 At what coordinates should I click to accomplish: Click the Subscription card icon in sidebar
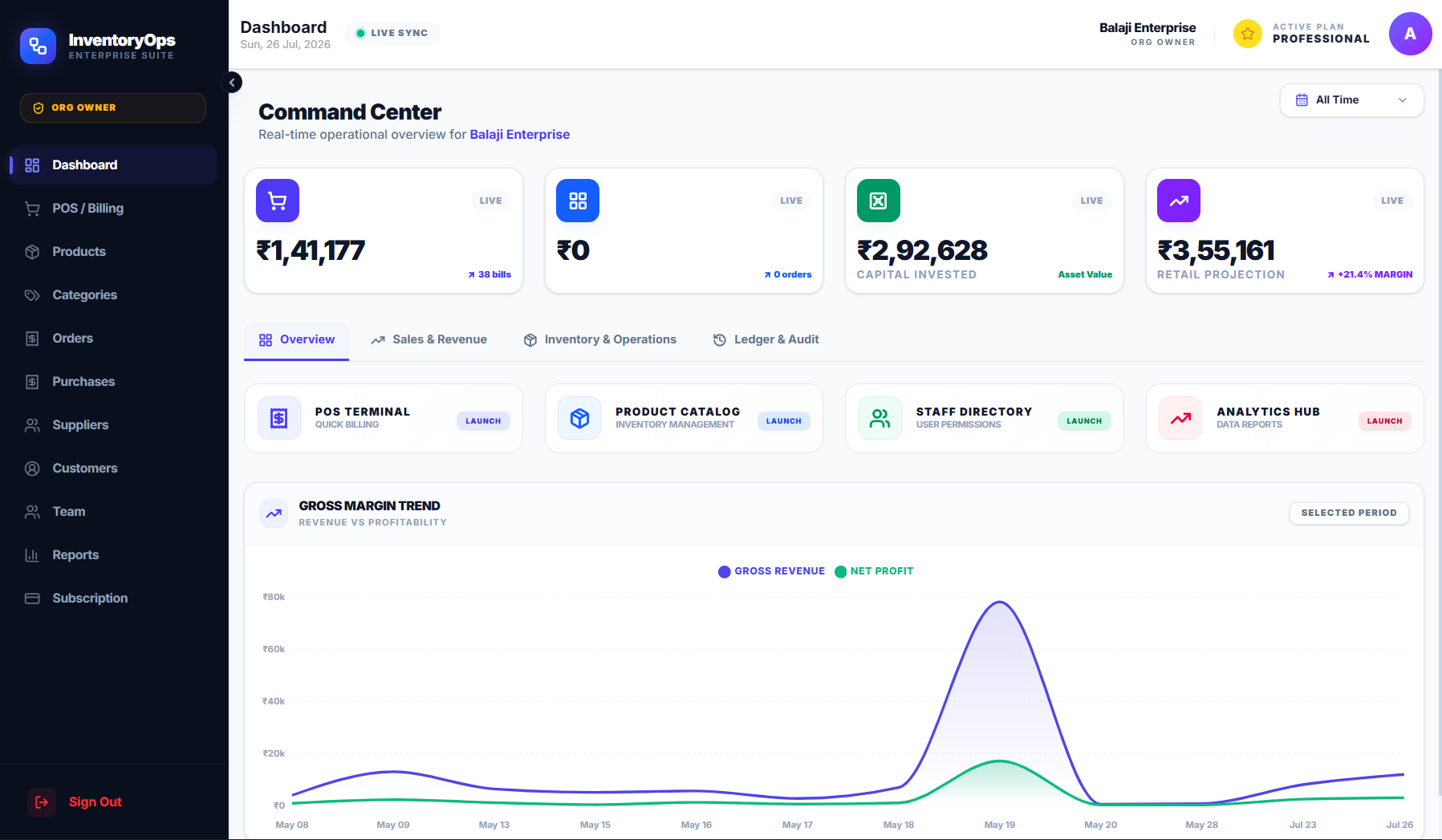[32, 599]
